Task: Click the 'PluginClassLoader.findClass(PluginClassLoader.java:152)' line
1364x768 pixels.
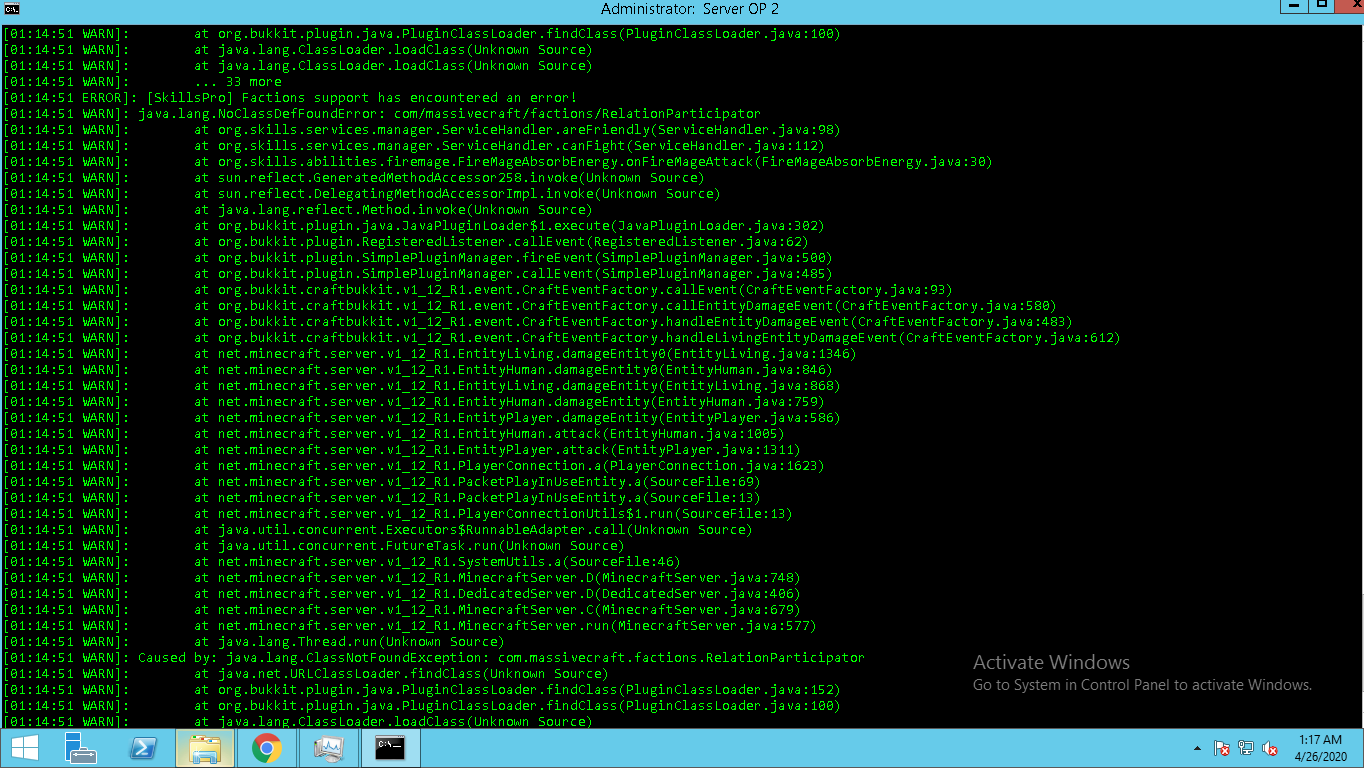Action: [x=421, y=690]
